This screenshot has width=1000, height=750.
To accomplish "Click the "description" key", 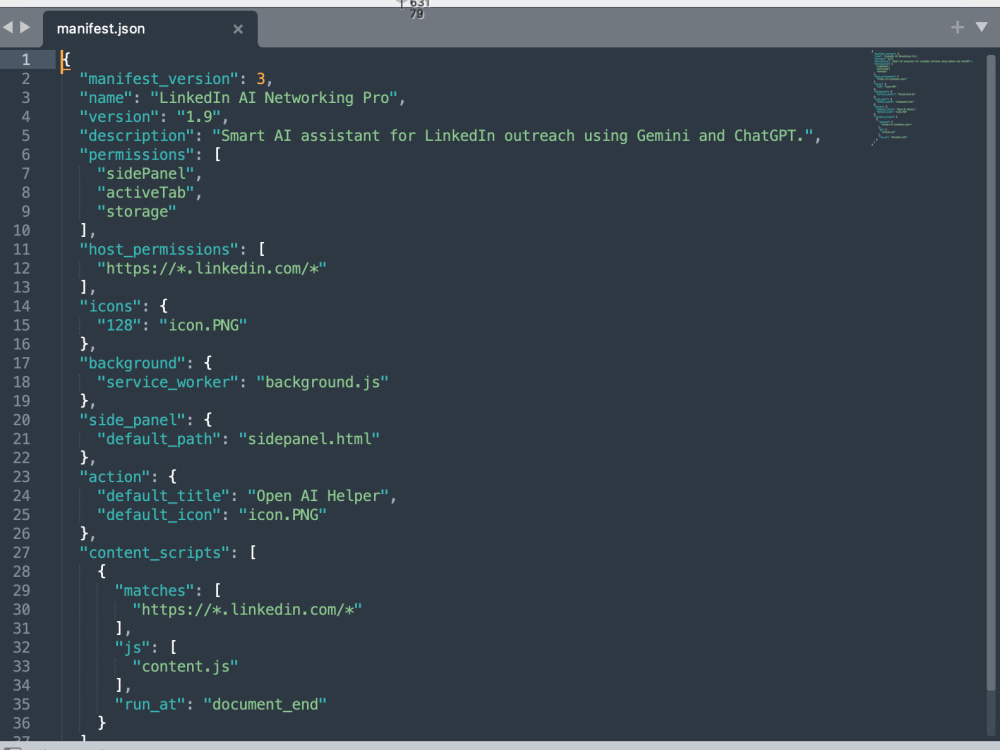I will click(x=137, y=136).
